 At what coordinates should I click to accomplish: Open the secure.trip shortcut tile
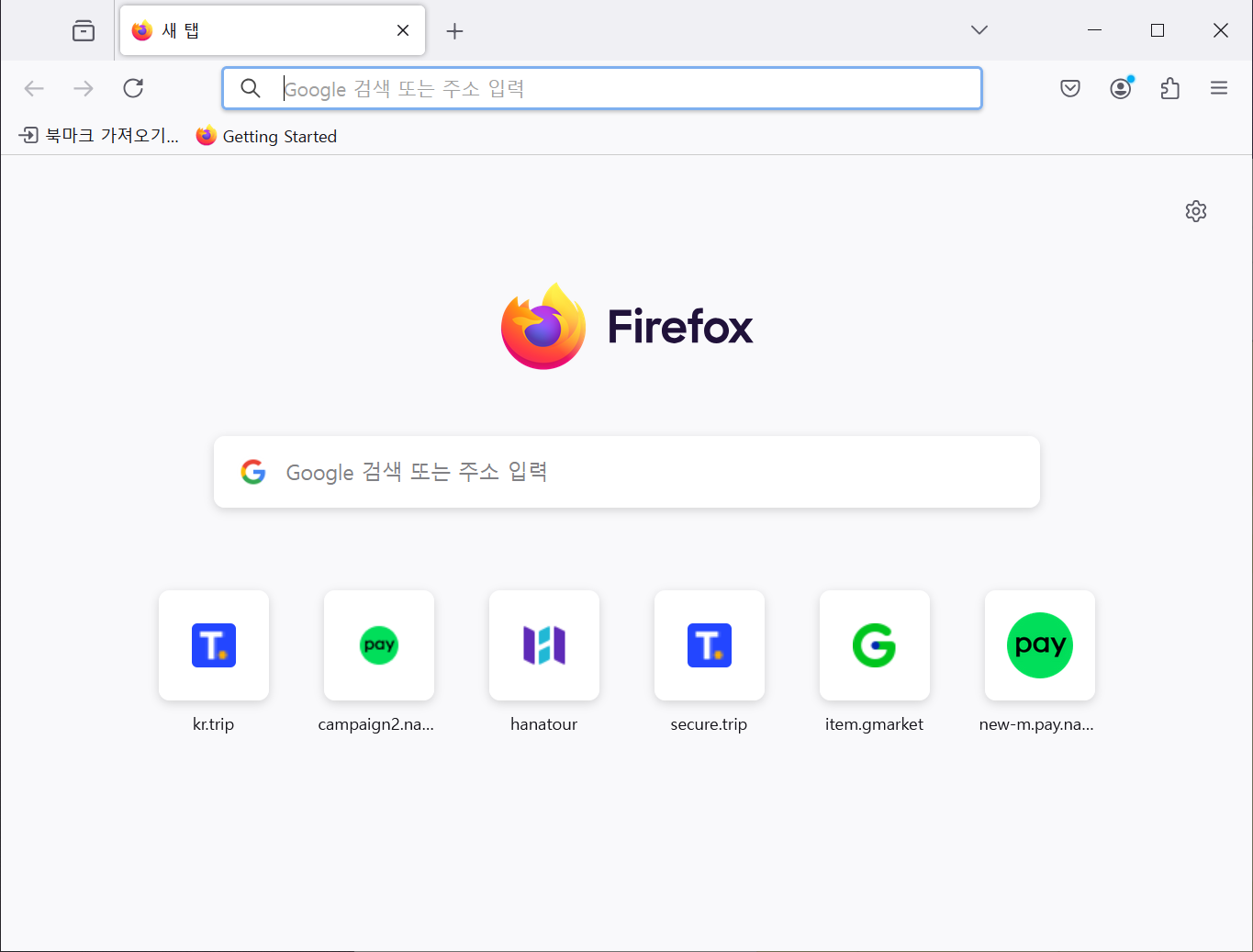point(710,645)
